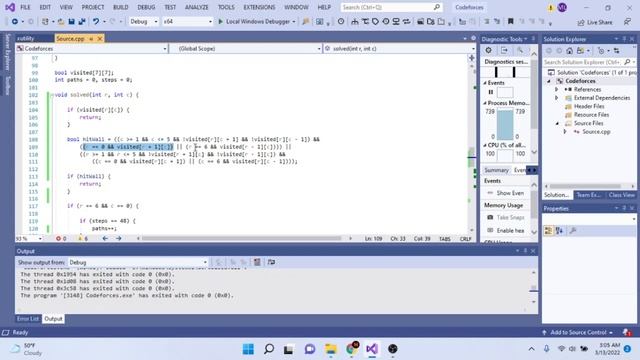Click the search magnifier in Quick Launch
The width and height of the screenshot is (640, 360).
(x=436, y=7)
